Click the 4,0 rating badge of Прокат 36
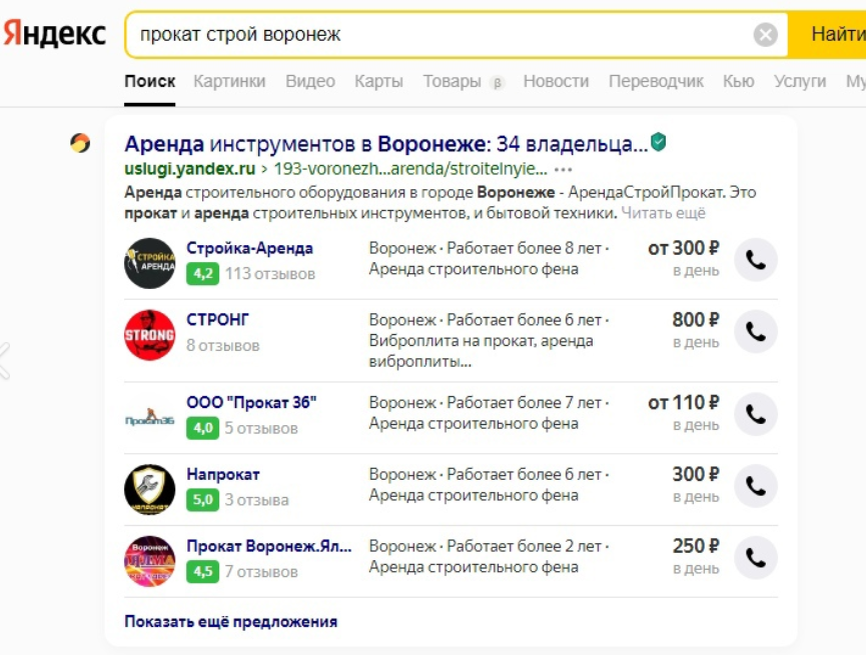The width and height of the screenshot is (866, 655). 202,428
